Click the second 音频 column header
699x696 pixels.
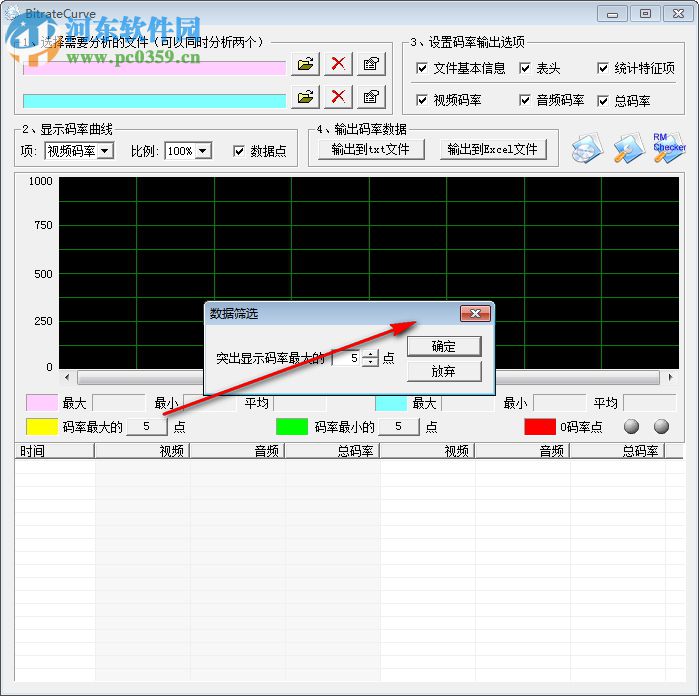click(x=522, y=451)
